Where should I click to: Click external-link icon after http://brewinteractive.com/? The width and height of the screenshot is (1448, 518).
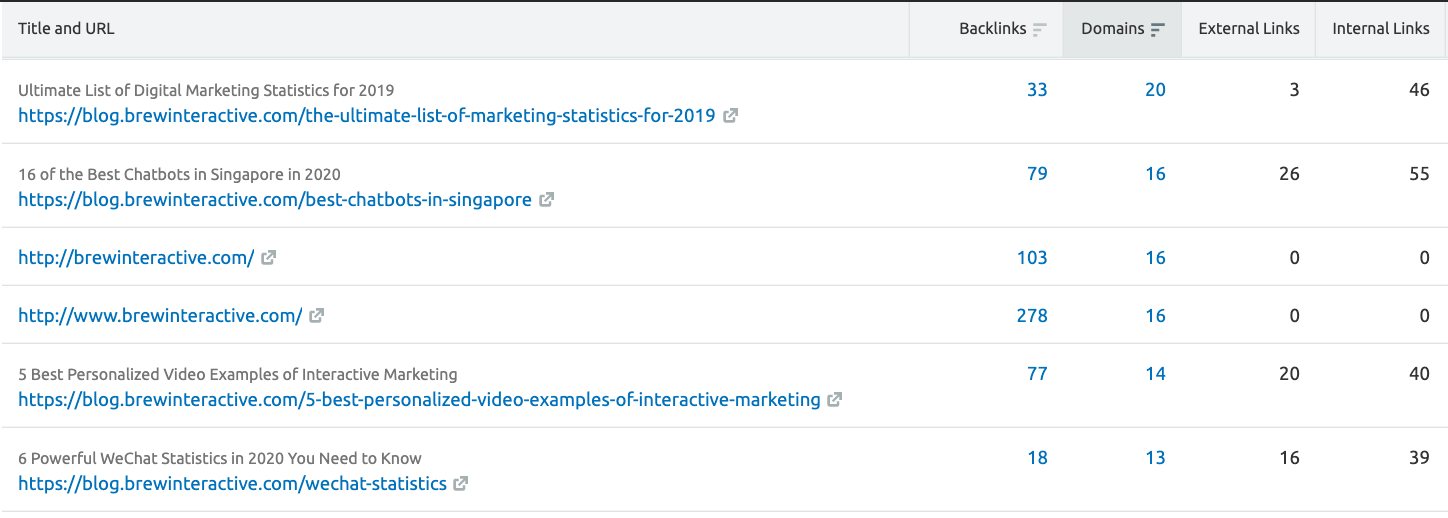(268, 258)
